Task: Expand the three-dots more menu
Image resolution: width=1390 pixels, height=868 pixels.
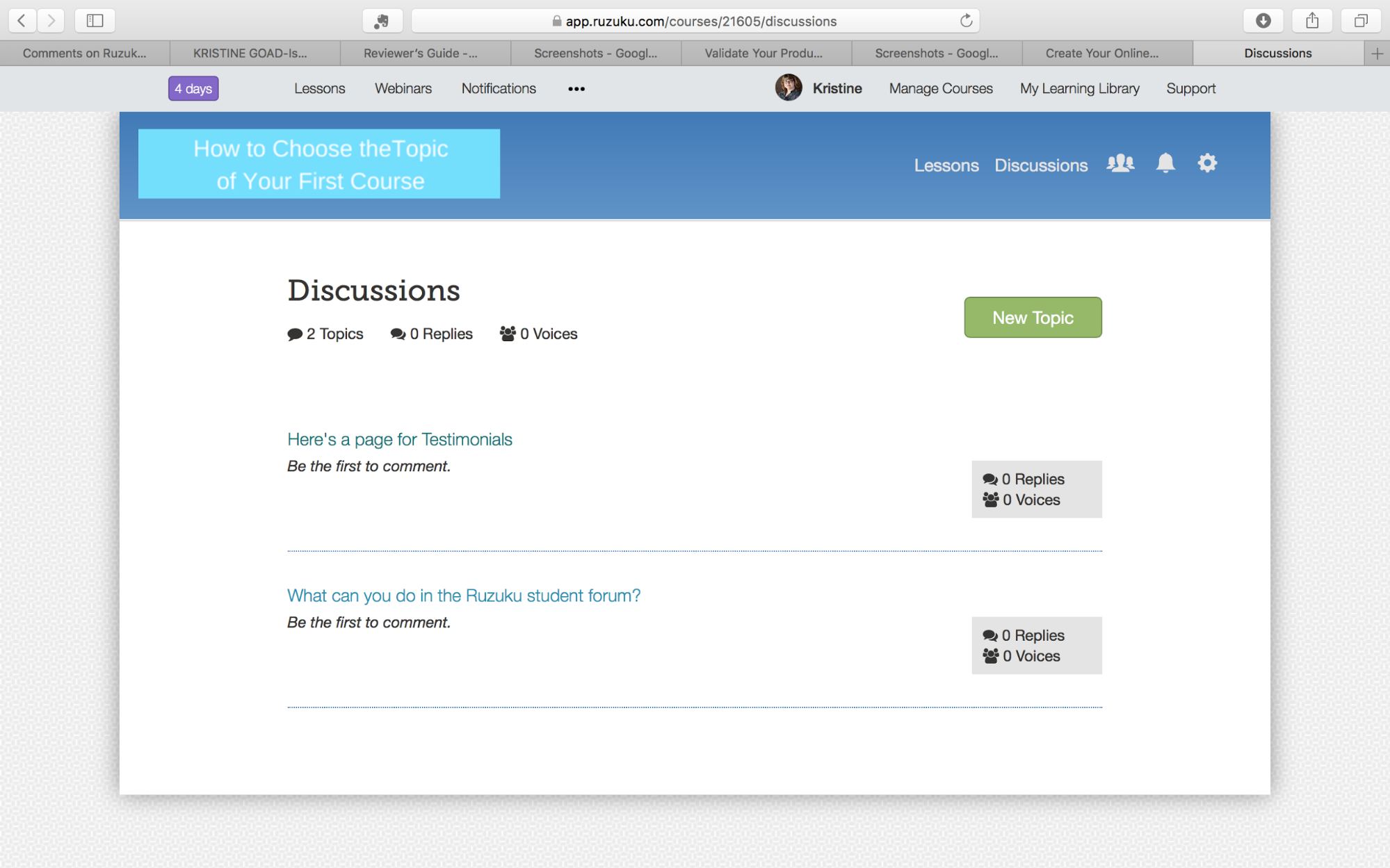Action: [x=576, y=89]
